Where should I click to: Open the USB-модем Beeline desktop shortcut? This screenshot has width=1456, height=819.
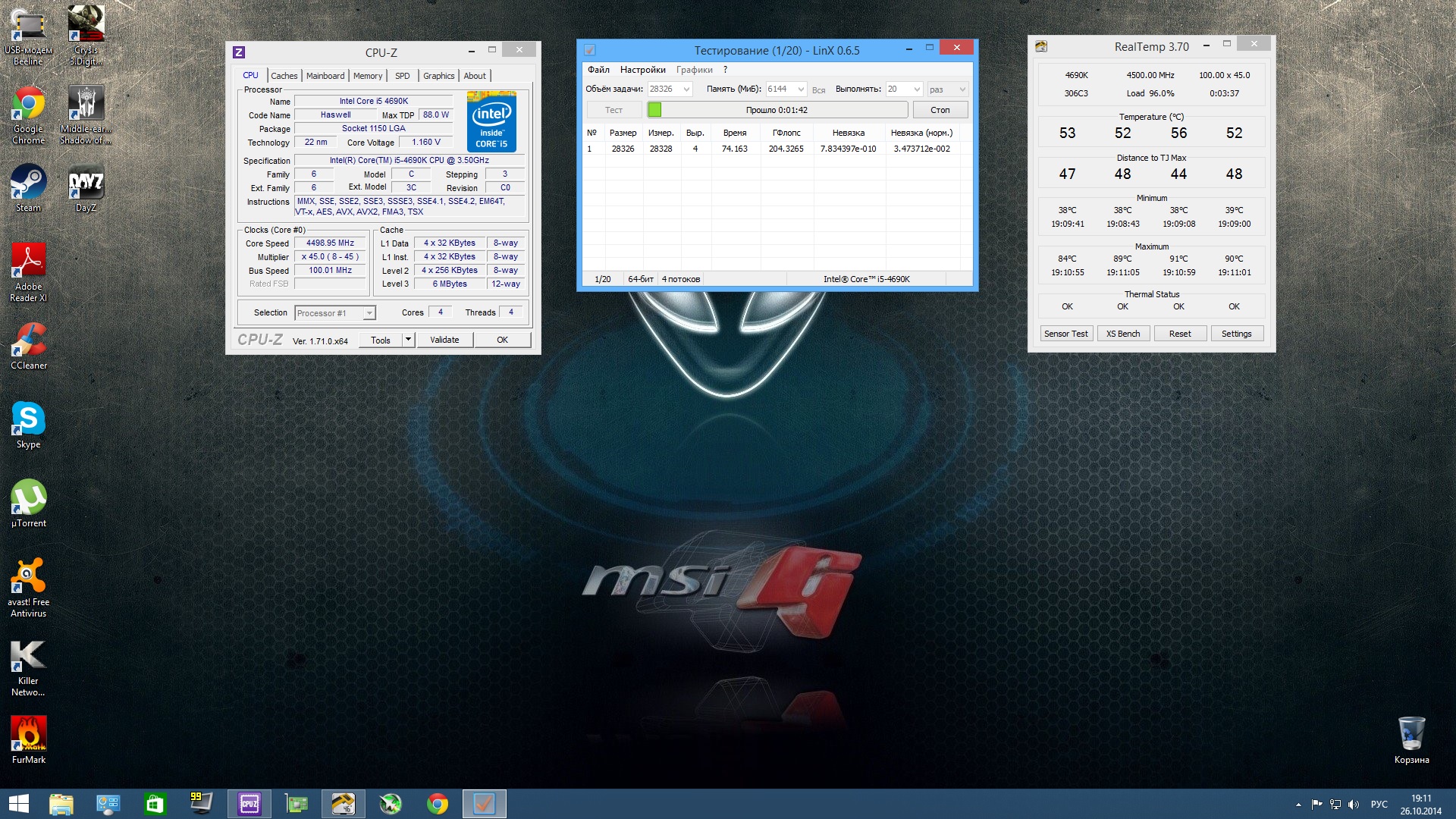click(x=29, y=36)
